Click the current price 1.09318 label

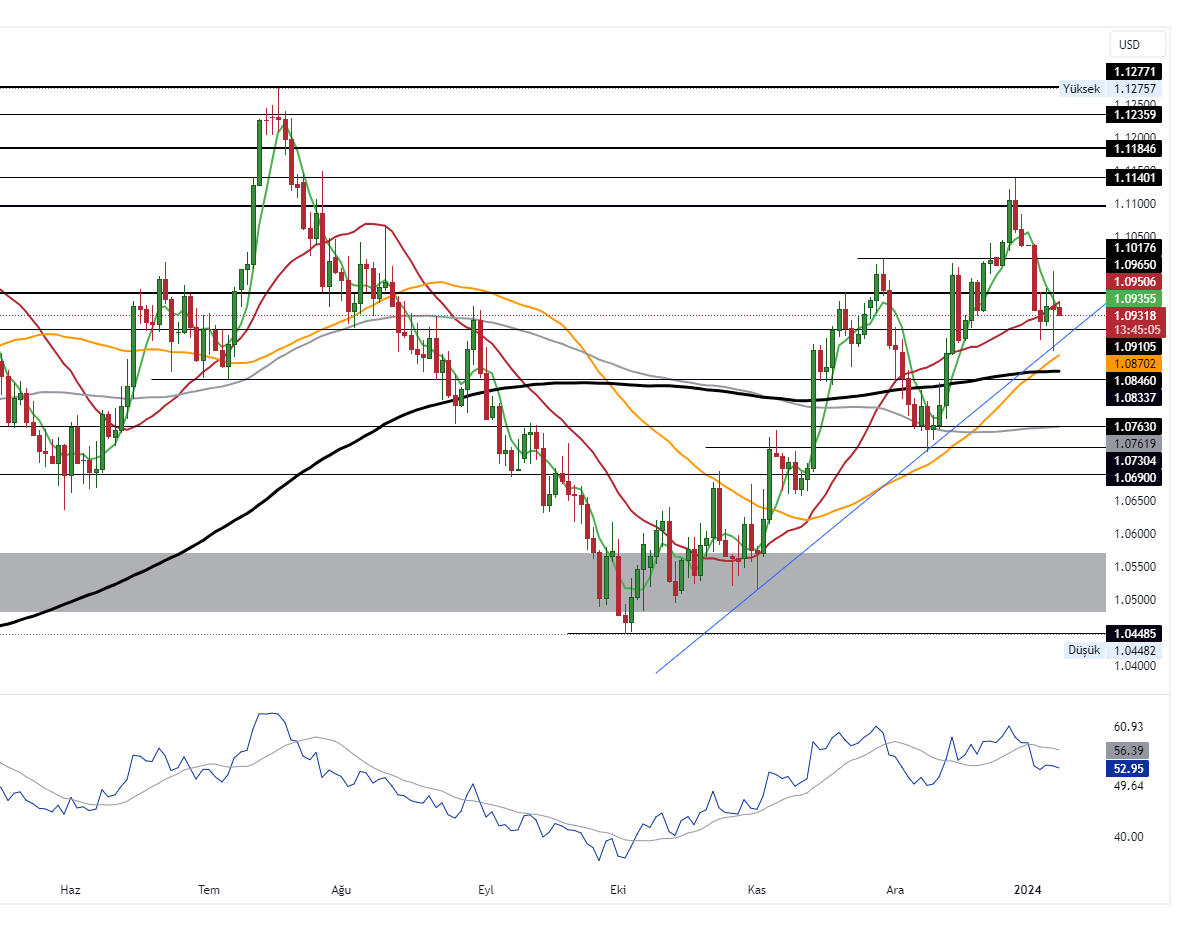pos(1134,315)
